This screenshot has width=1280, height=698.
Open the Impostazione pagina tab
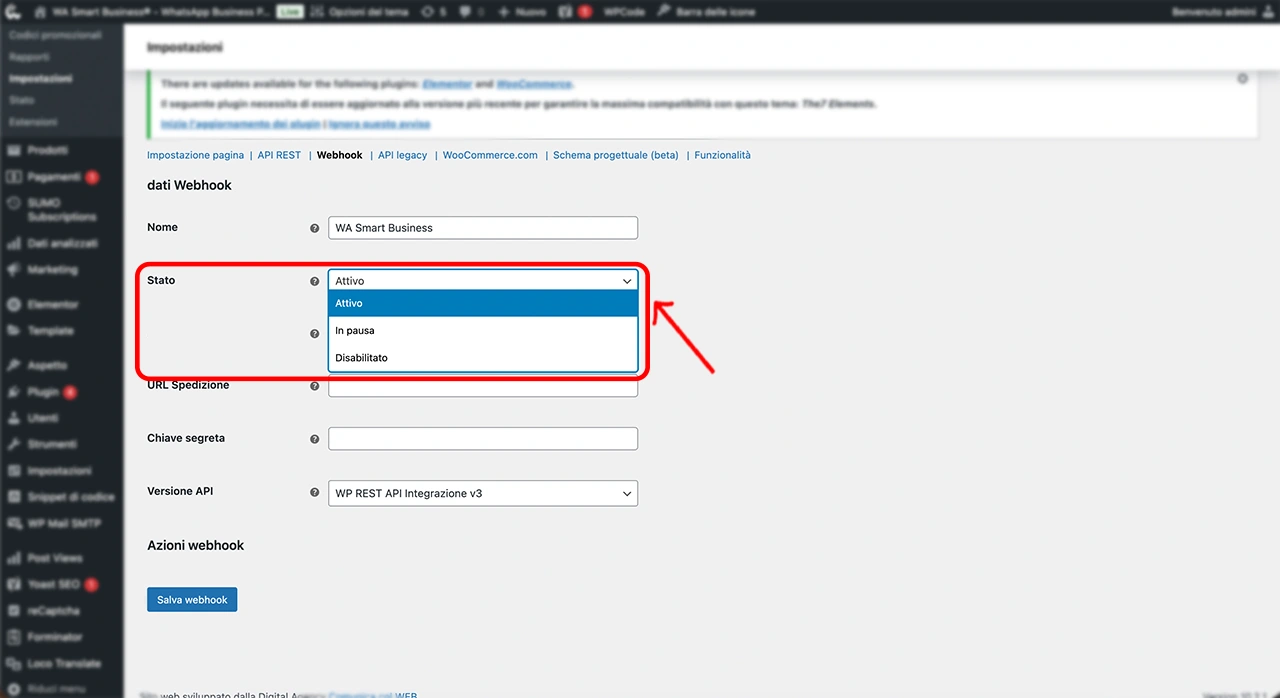195,155
